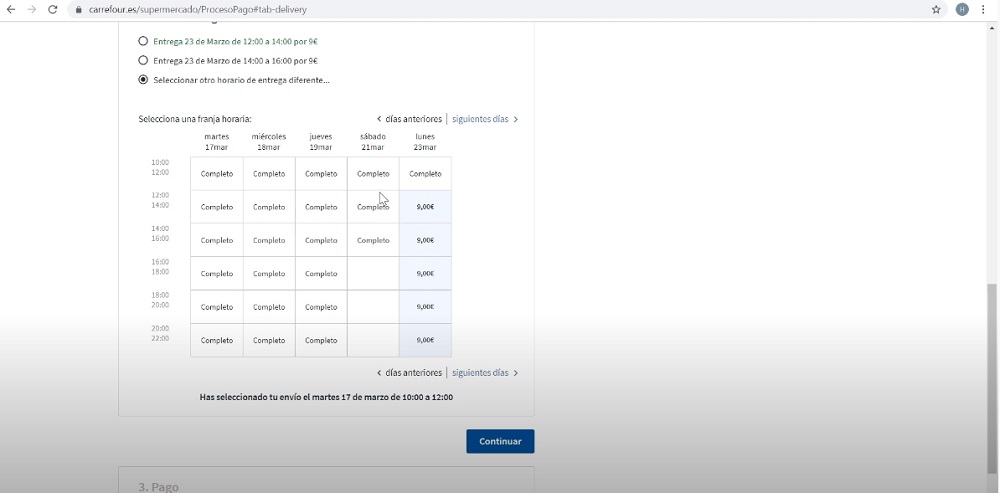Select delivery 23 de Marzo 14:00 a 16:00
1000x493 pixels.
pyautogui.click(x=143, y=60)
